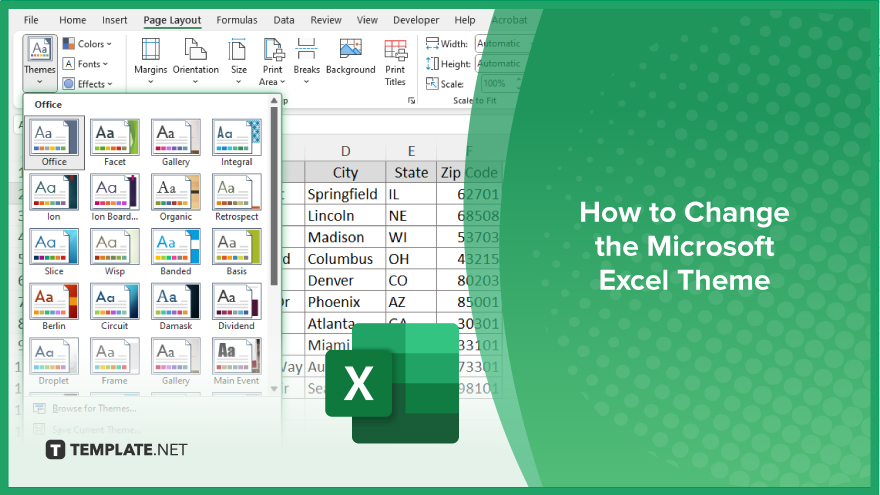Apply the Wisp theme
The width and height of the screenshot is (880, 495).
(114, 252)
